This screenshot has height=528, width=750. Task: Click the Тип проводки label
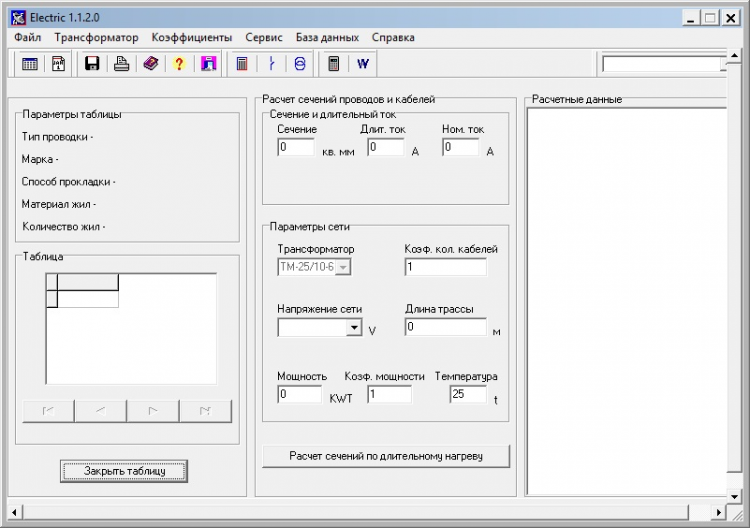click(57, 137)
